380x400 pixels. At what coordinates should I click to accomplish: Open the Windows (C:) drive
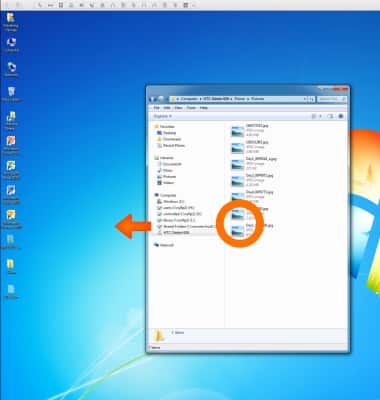pyautogui.click(x=171, y=202)
